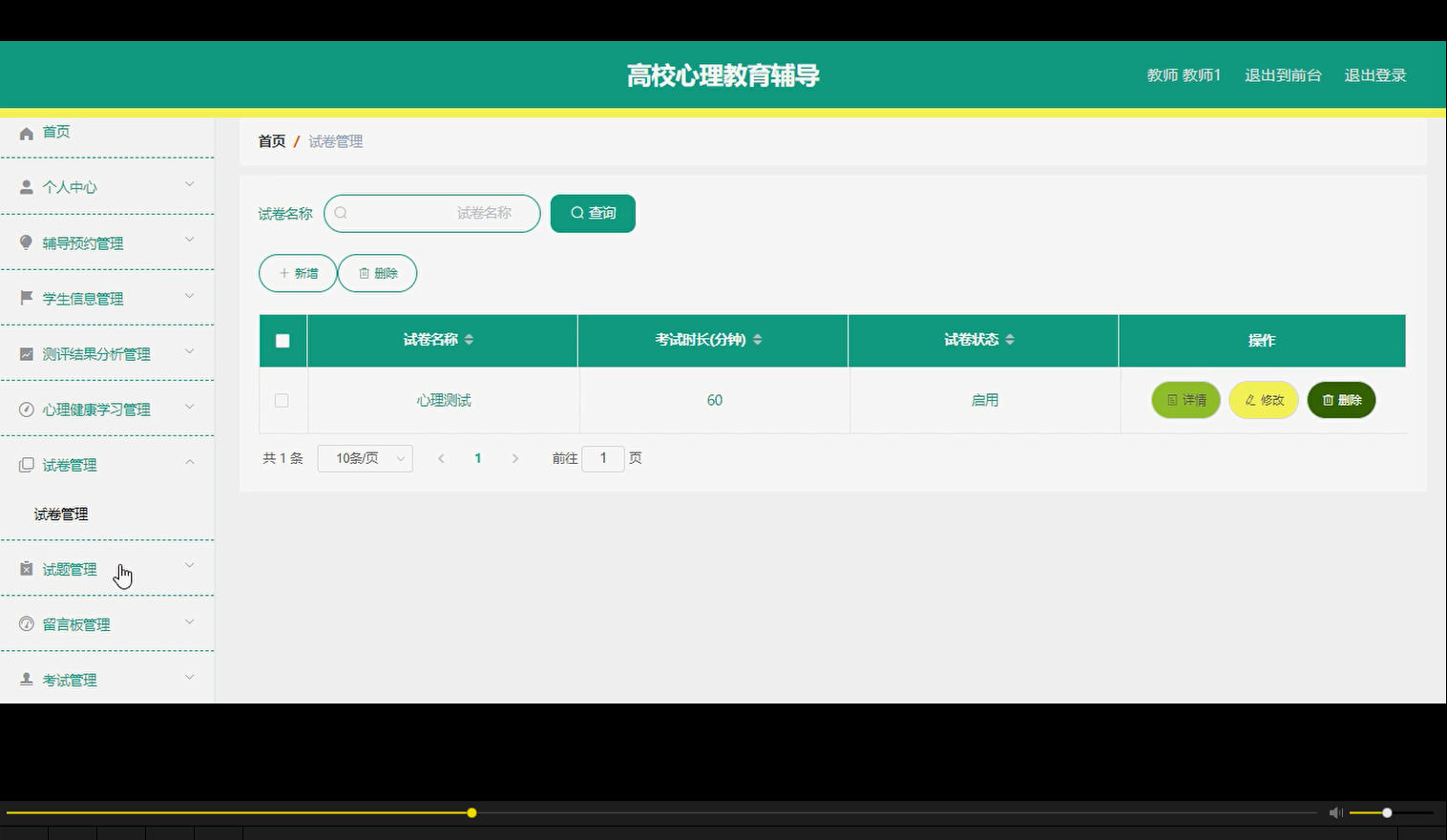The image size is (1447, 840).
Task: Click the chart icon for 测评结果分析管理
Action: pos(27,354)
